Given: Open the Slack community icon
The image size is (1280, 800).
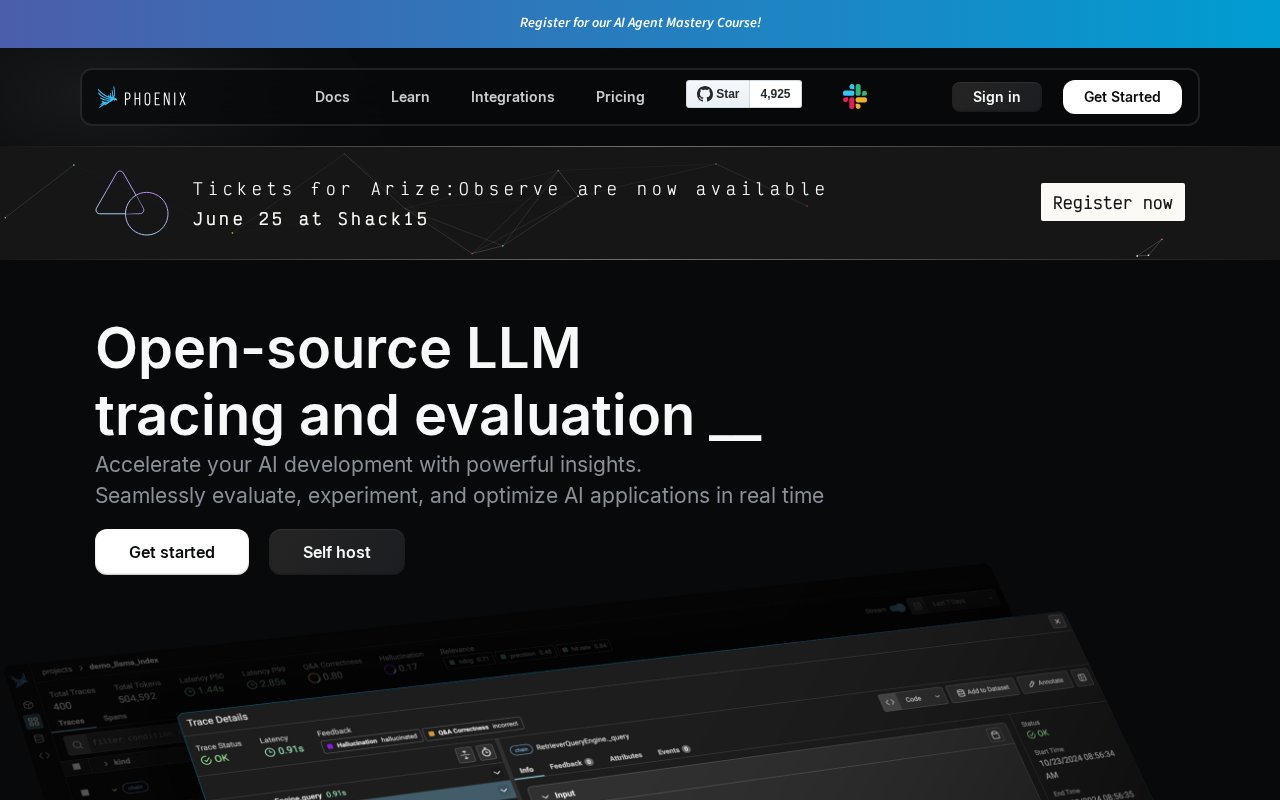Looking at the screenshot, I should click(x=855, y=96).
